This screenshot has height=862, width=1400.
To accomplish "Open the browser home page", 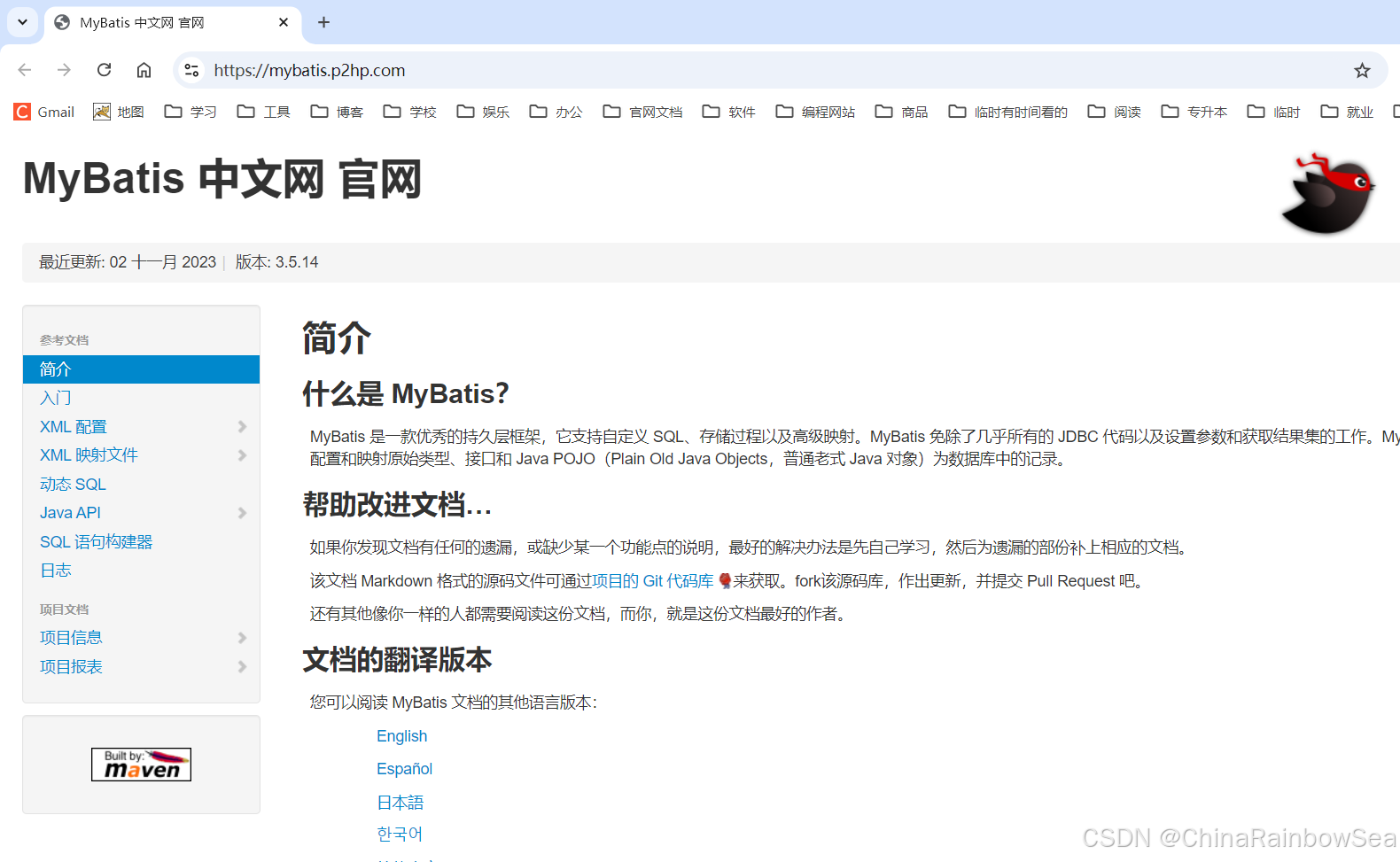I will [144, 70].
